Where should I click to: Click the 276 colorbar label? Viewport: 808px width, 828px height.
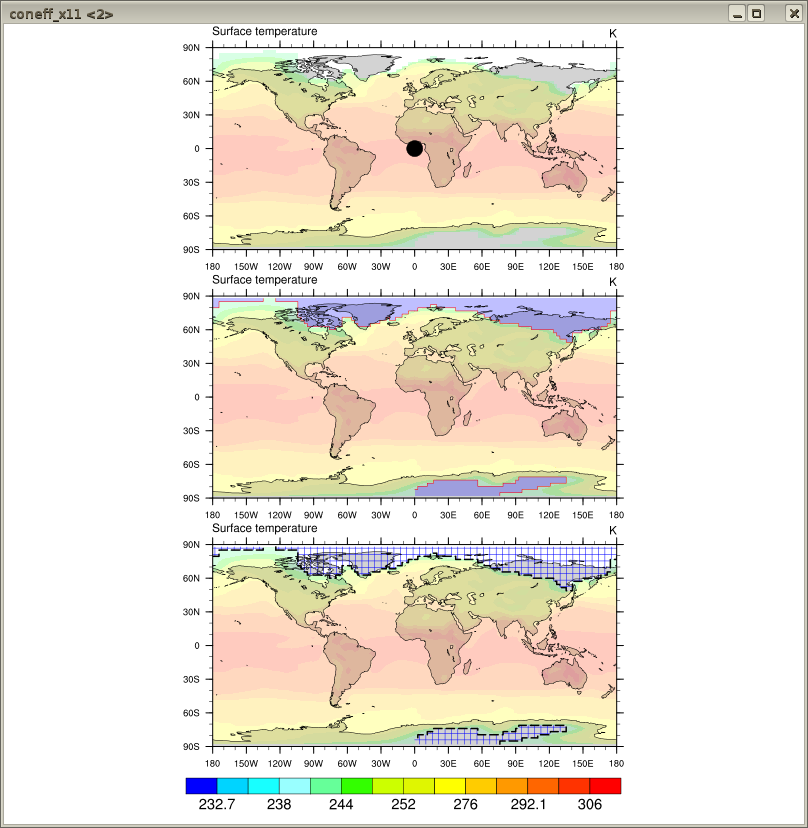(x=466, y=804)
